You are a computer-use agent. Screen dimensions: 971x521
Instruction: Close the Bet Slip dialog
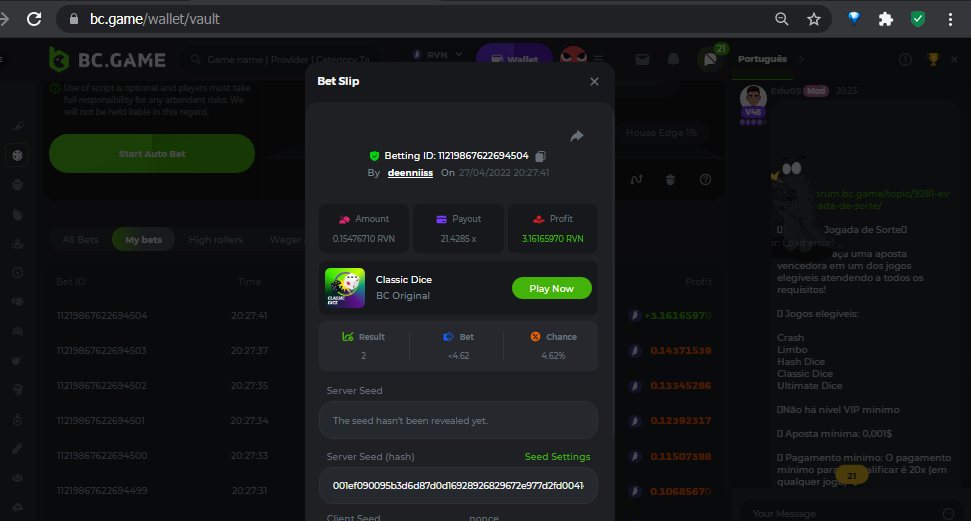(x=594, y=82)
